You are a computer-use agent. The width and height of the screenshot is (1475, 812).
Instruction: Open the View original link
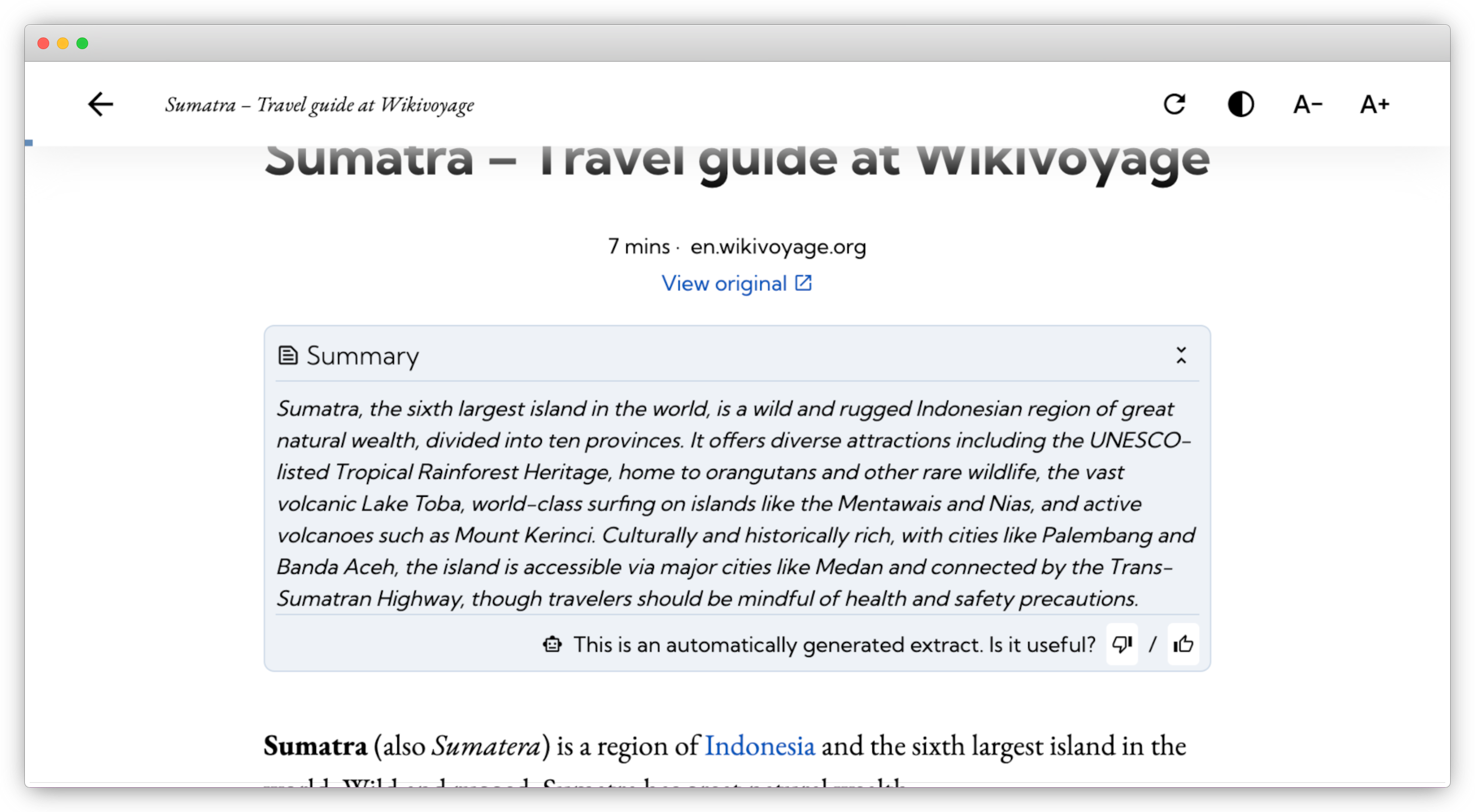724,283
